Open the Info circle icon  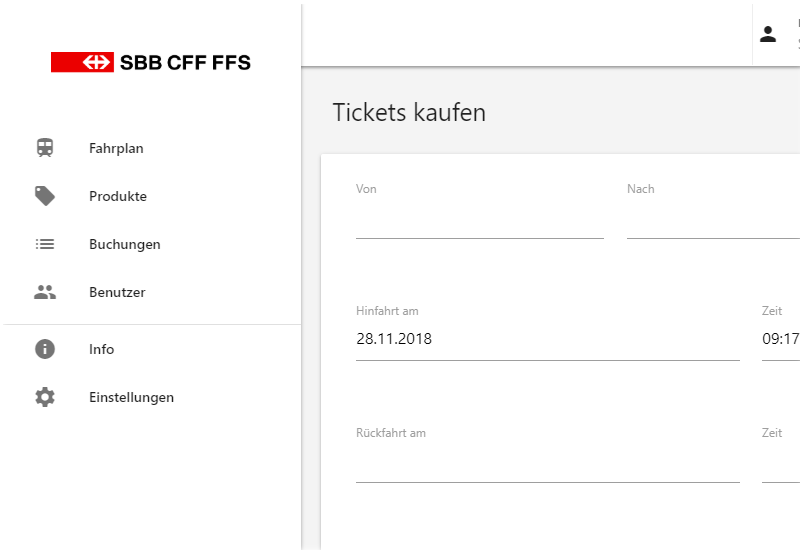click(45, 349)
